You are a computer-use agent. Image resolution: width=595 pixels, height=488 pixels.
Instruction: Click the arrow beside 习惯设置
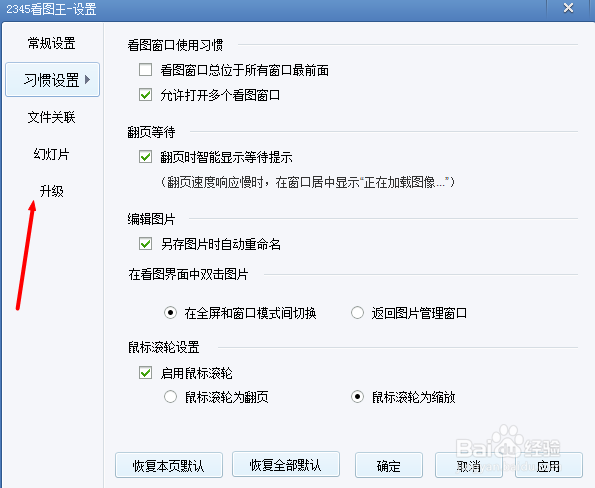point(88,79)
